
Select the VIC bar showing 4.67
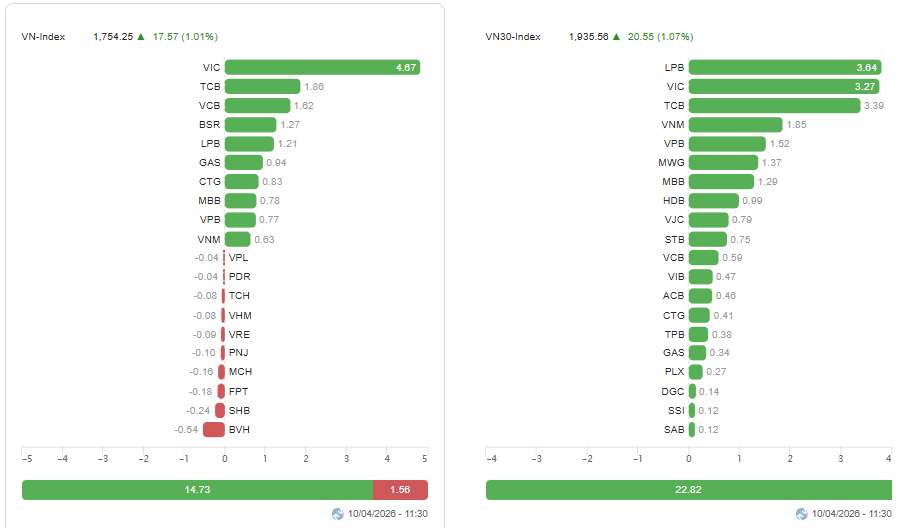[322, 68]
